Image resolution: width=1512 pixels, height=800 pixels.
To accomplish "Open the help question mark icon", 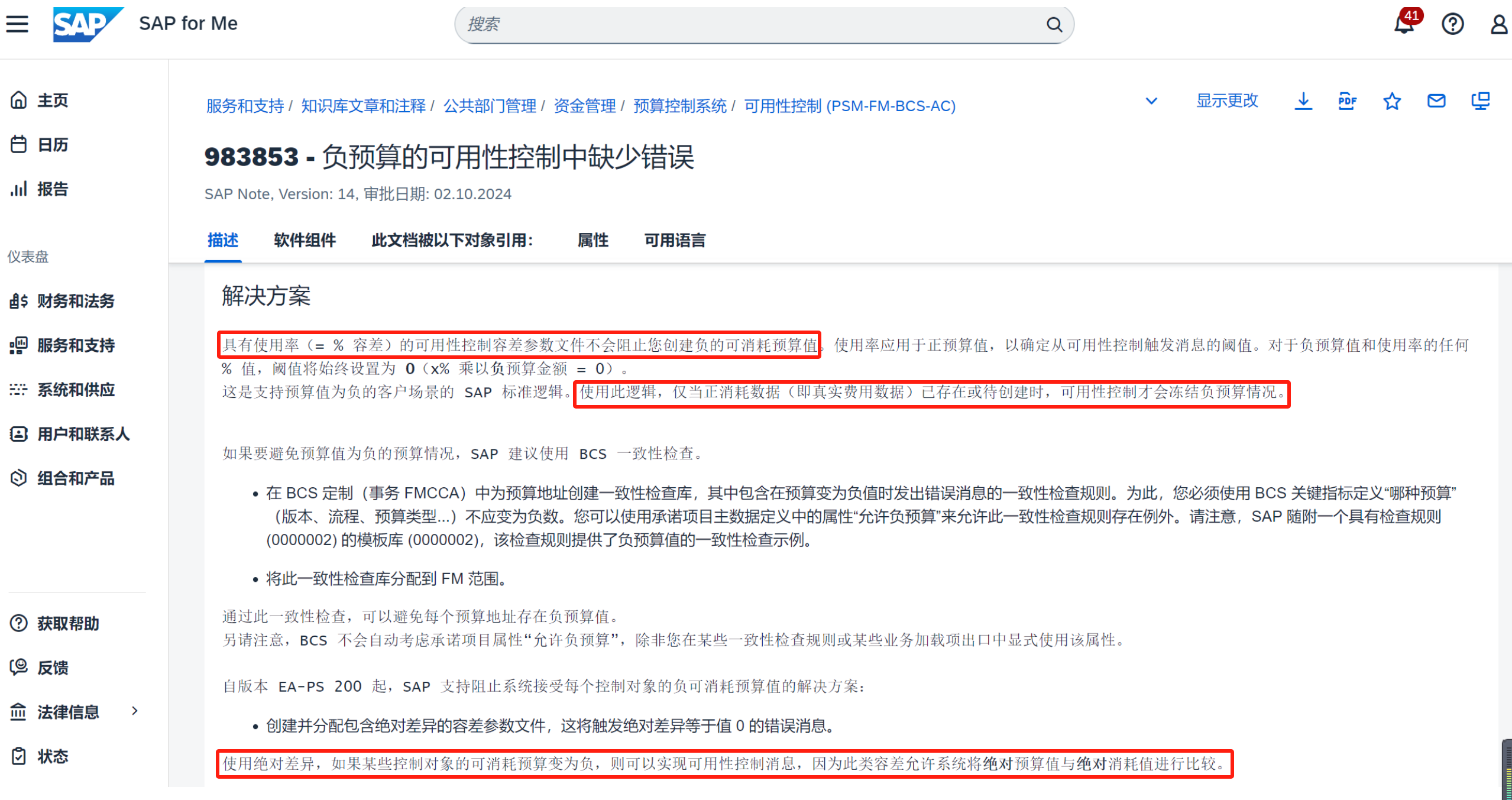I will coord(1452,24).
